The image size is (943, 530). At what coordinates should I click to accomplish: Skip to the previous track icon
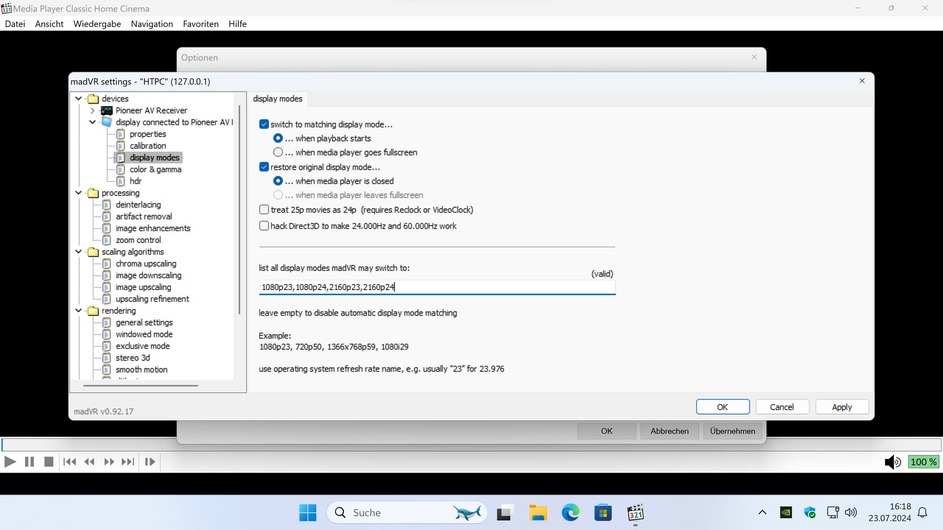[69, 462]
